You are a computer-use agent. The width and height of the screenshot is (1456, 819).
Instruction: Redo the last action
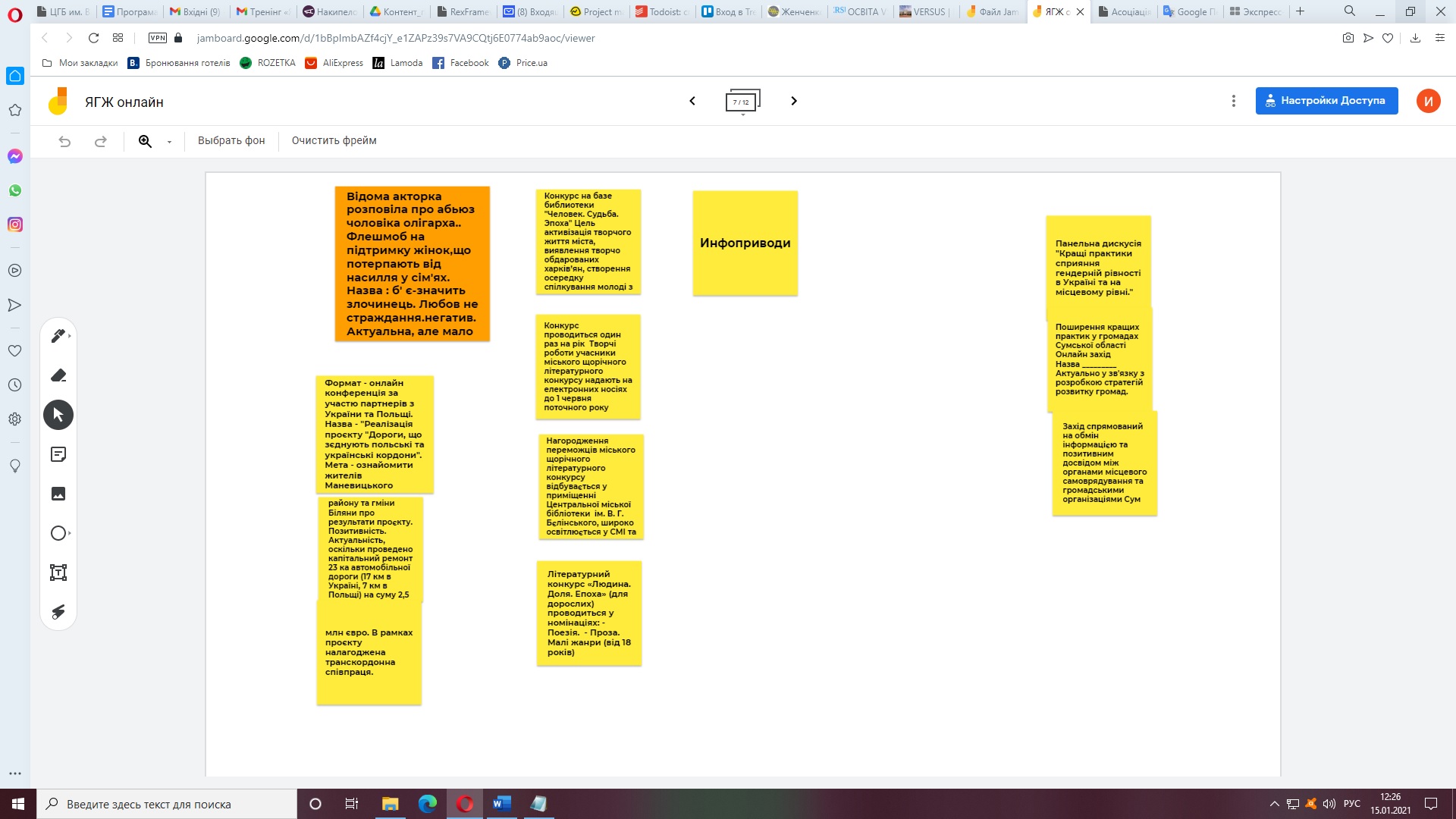100,141
